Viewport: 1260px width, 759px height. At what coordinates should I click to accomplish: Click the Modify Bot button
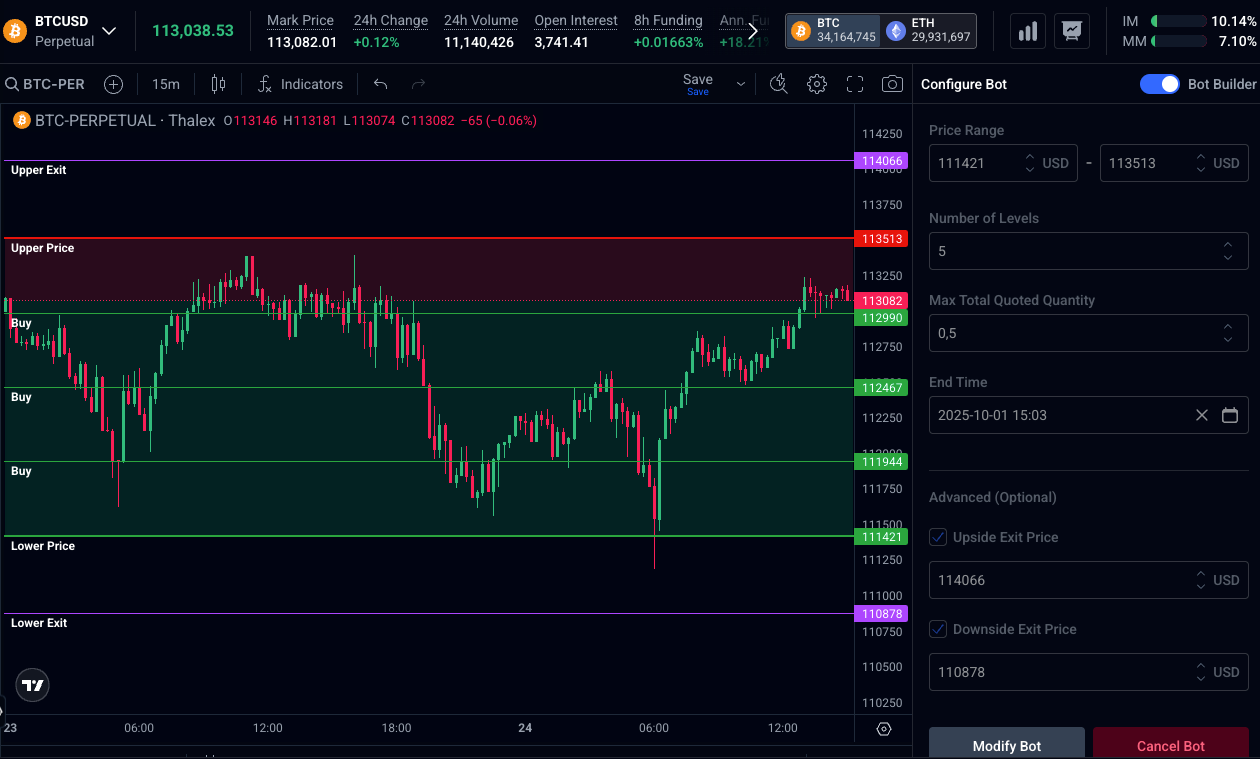point(1007,745)
